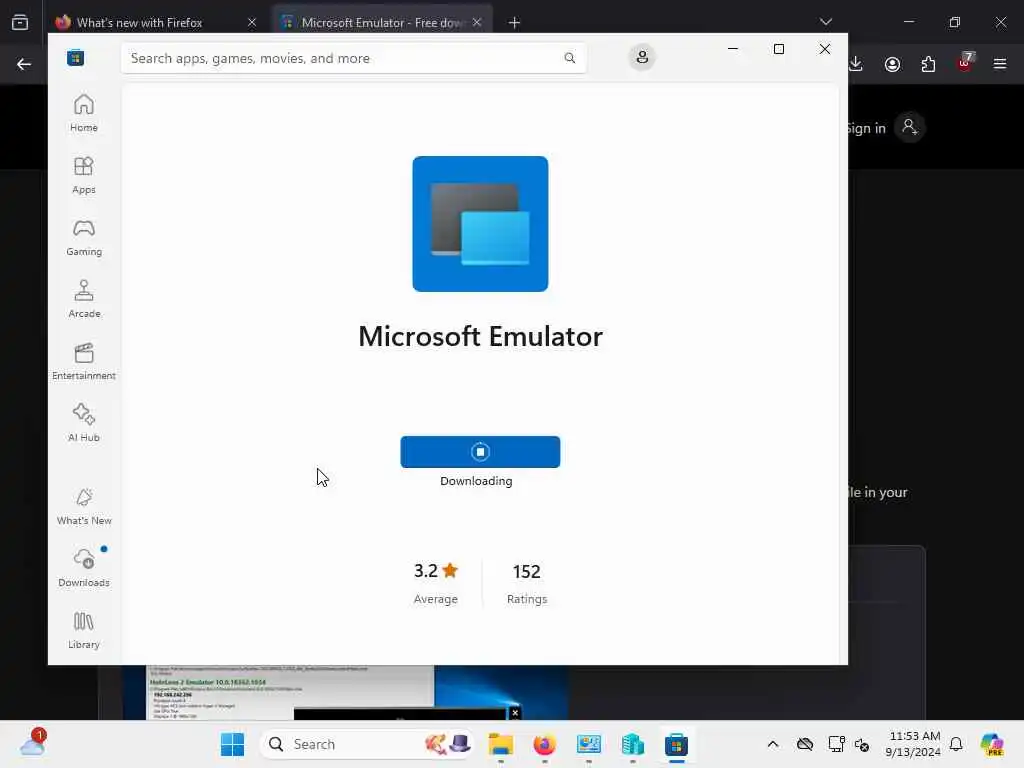Open uBlock extension icon in Firefox

click(x=965, y=63)
